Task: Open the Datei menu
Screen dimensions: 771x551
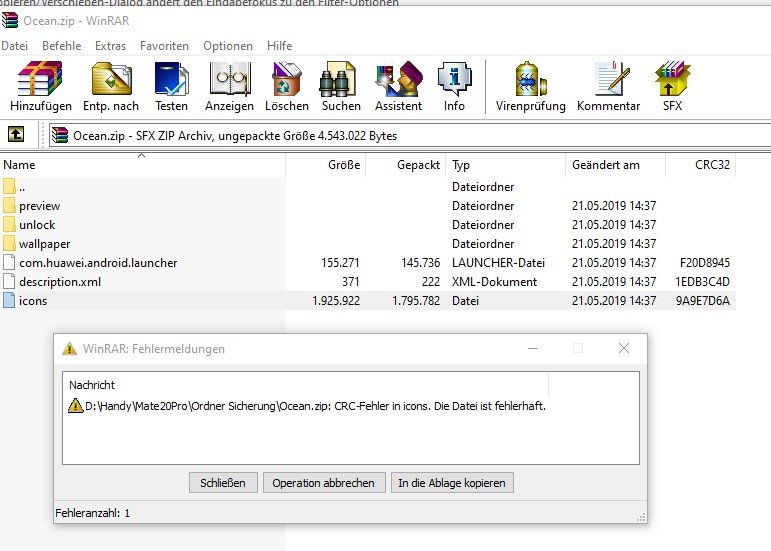Action: 14,46
